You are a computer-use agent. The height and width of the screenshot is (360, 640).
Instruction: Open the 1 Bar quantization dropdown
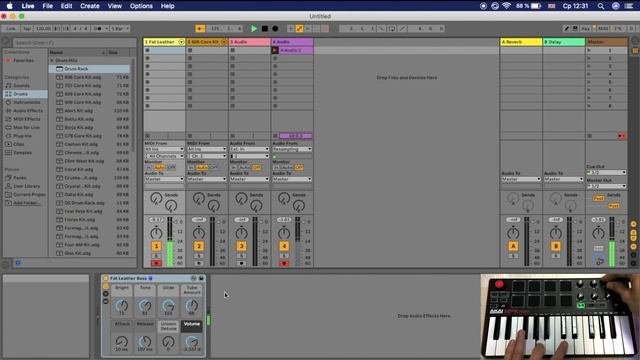pos(120,29)
